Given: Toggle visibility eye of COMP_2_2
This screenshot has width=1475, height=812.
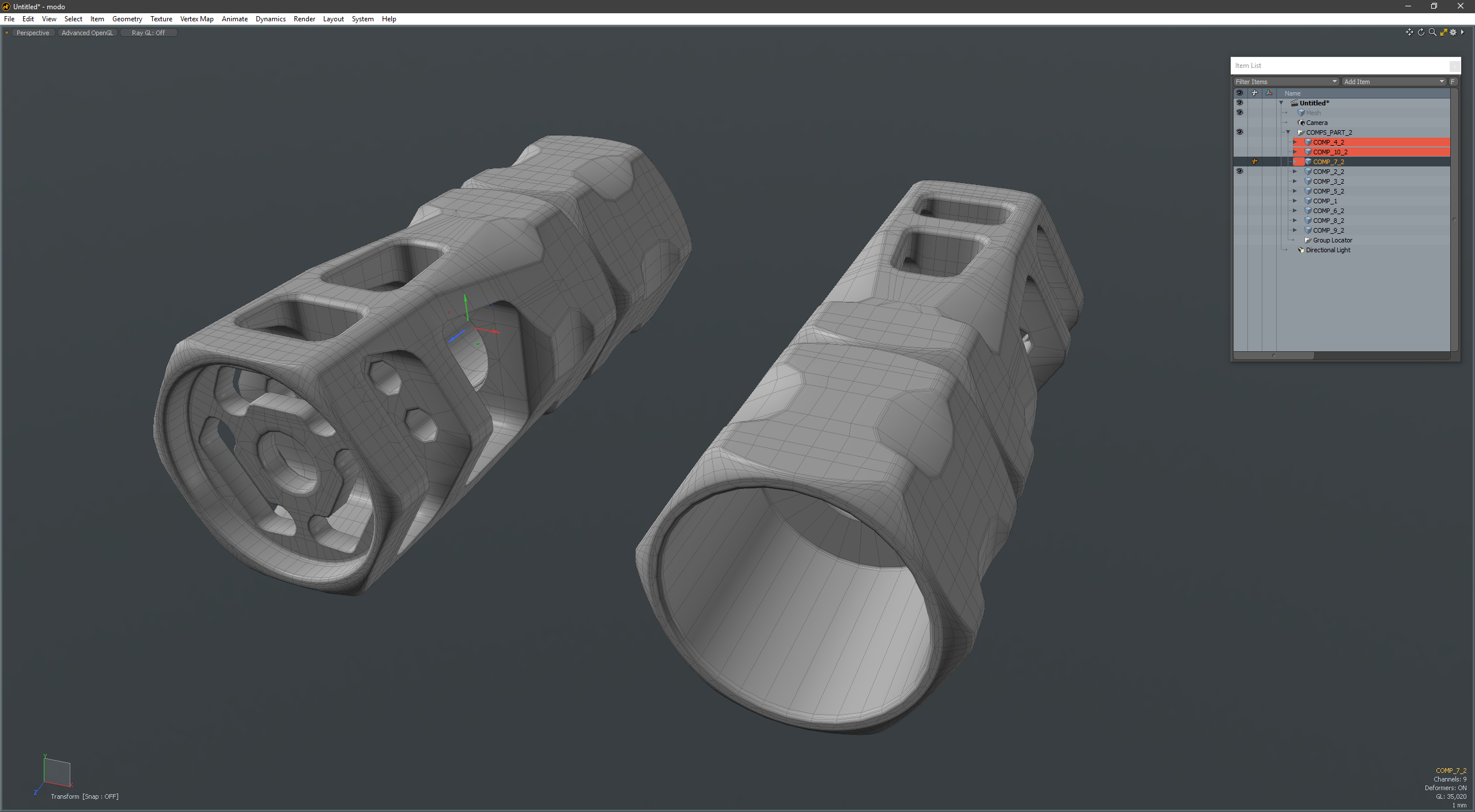Looking at the screenshot, I should pos(1239,172).
